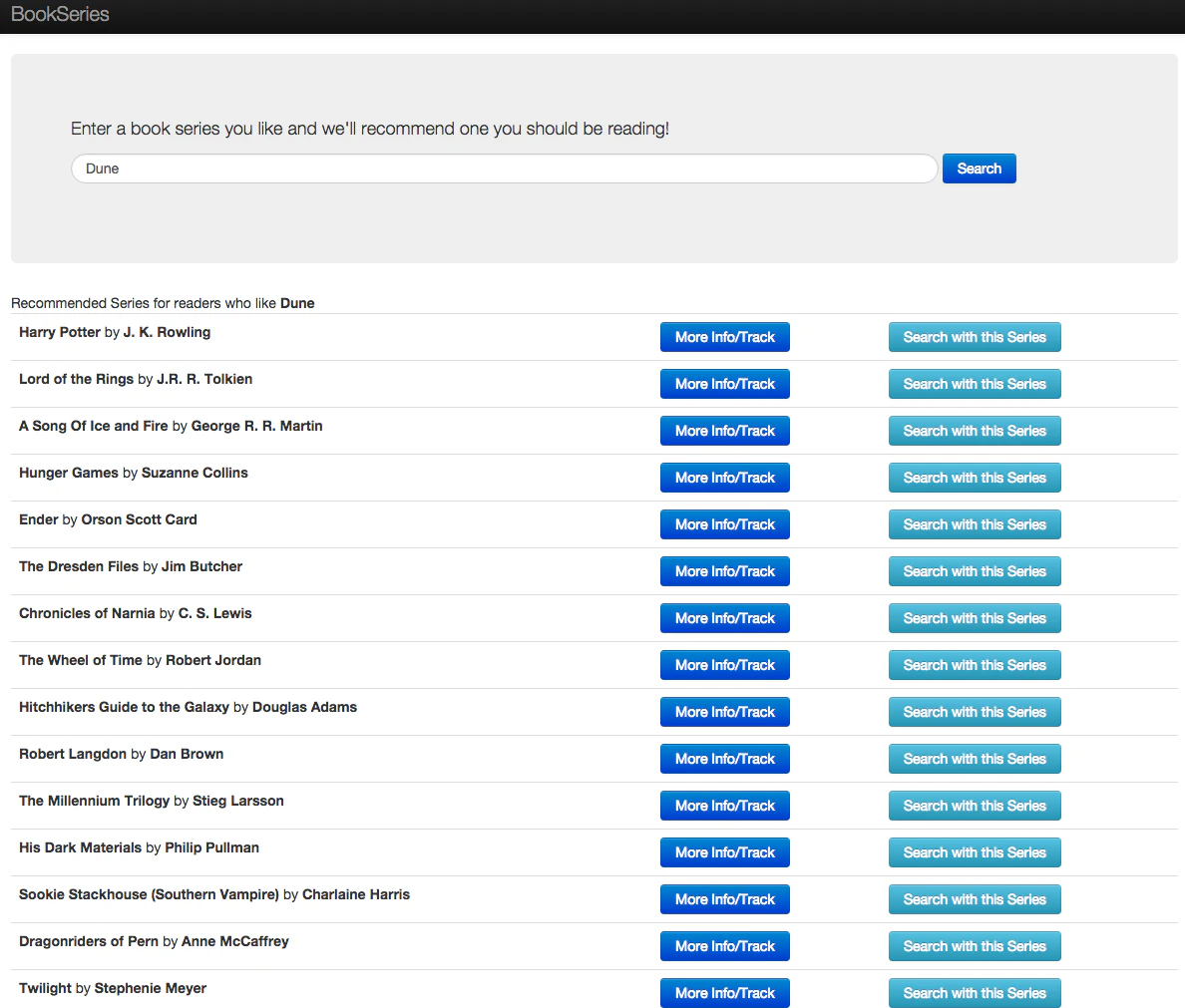Open More Info/Track for A Song Of Ice and Fire
Viewport: 1185px width, 1008px height.
724,430
